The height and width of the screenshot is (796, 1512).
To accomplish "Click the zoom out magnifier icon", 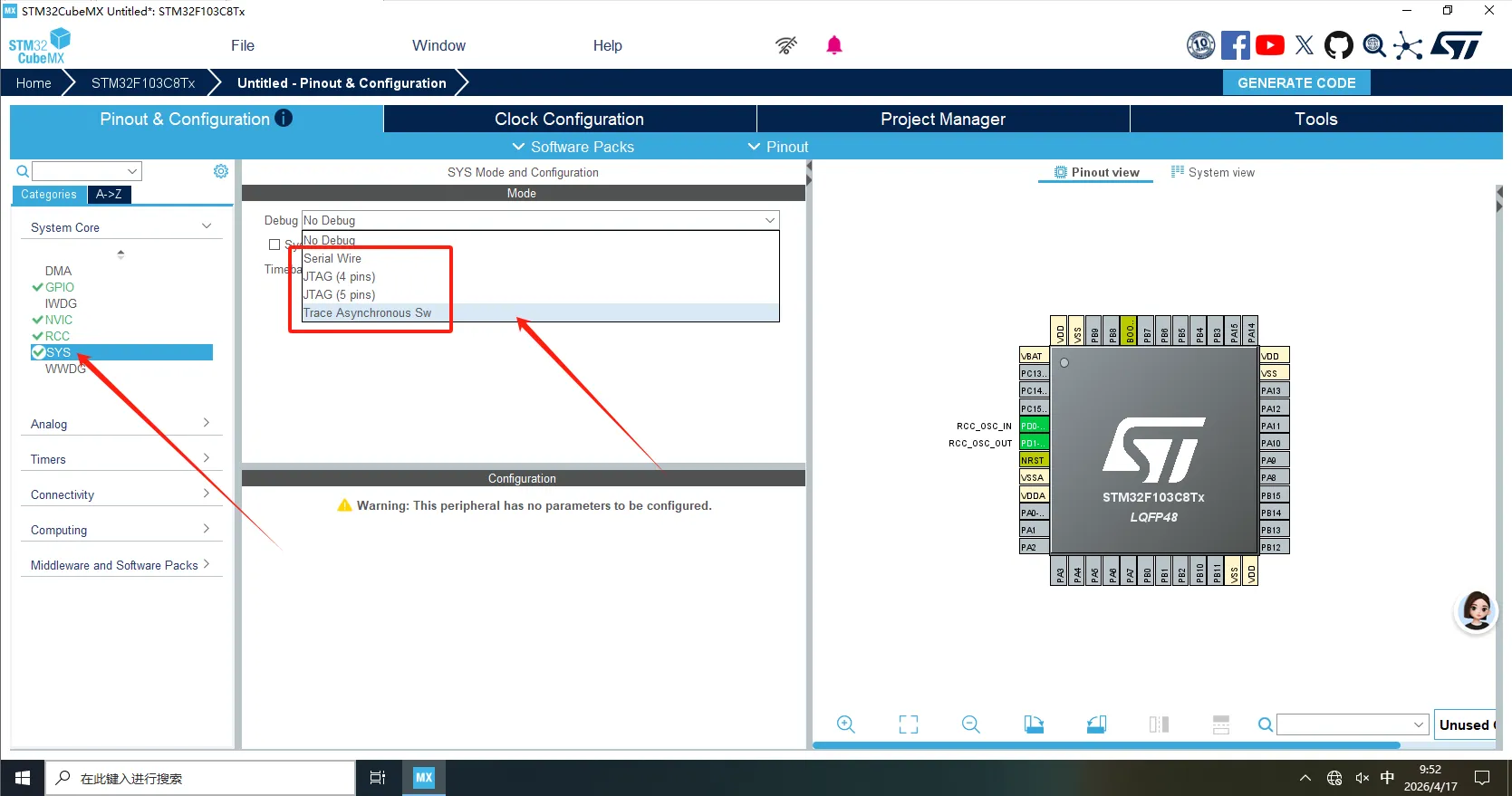I will tap(970, 724).
